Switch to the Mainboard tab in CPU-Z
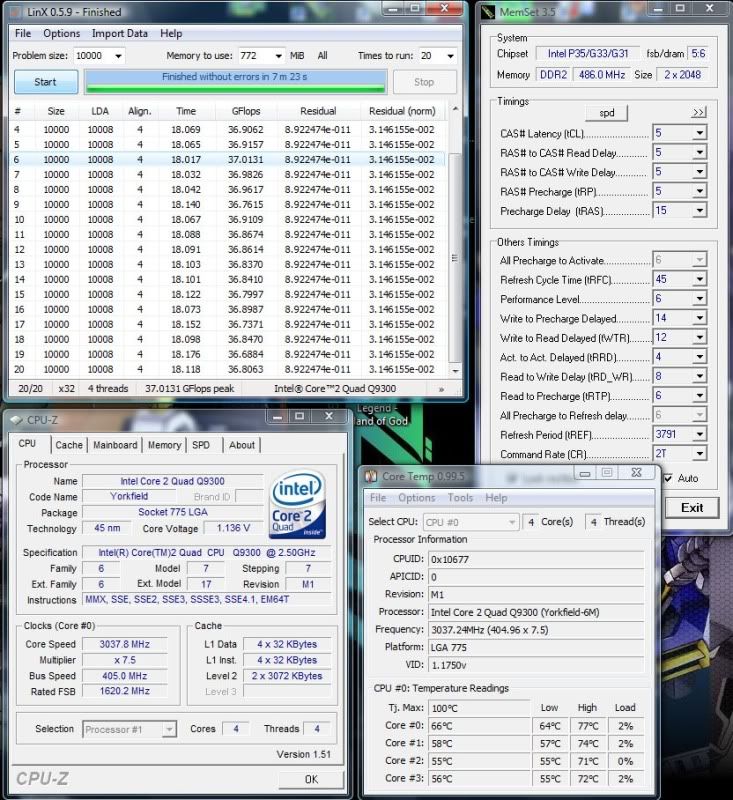Screen dimensions: 733x800 (115, 445)
